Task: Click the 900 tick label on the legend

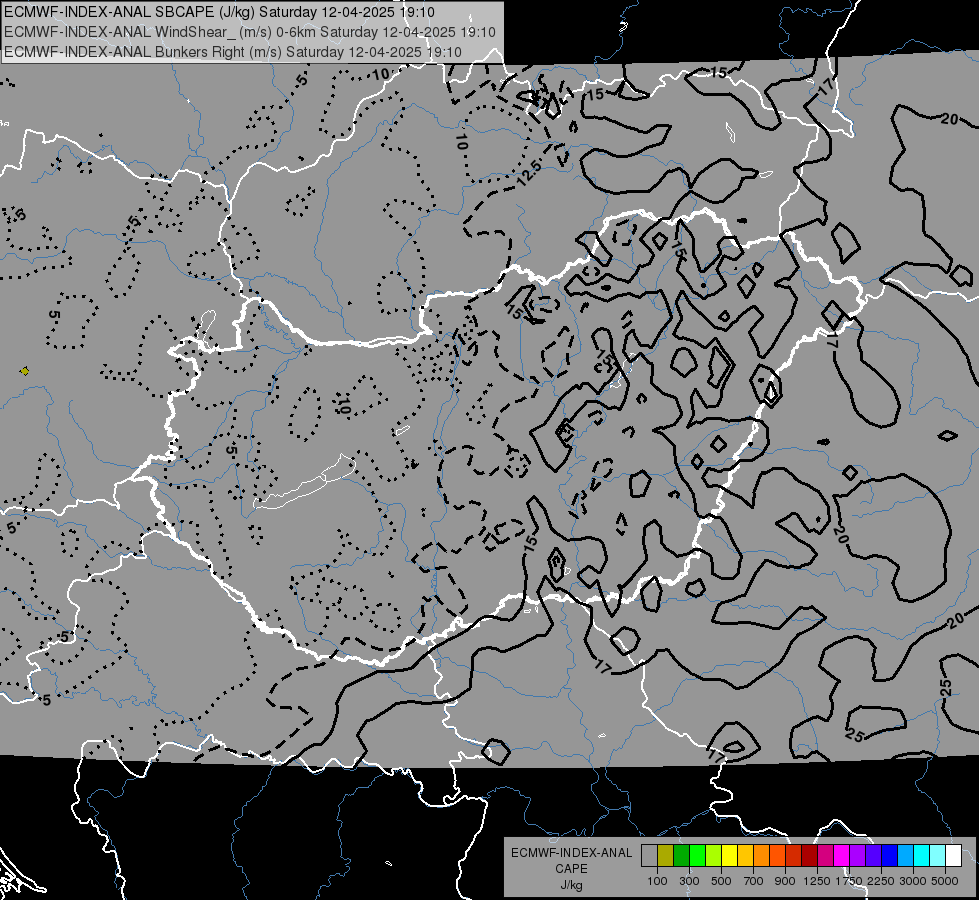Action: [785, 881]
